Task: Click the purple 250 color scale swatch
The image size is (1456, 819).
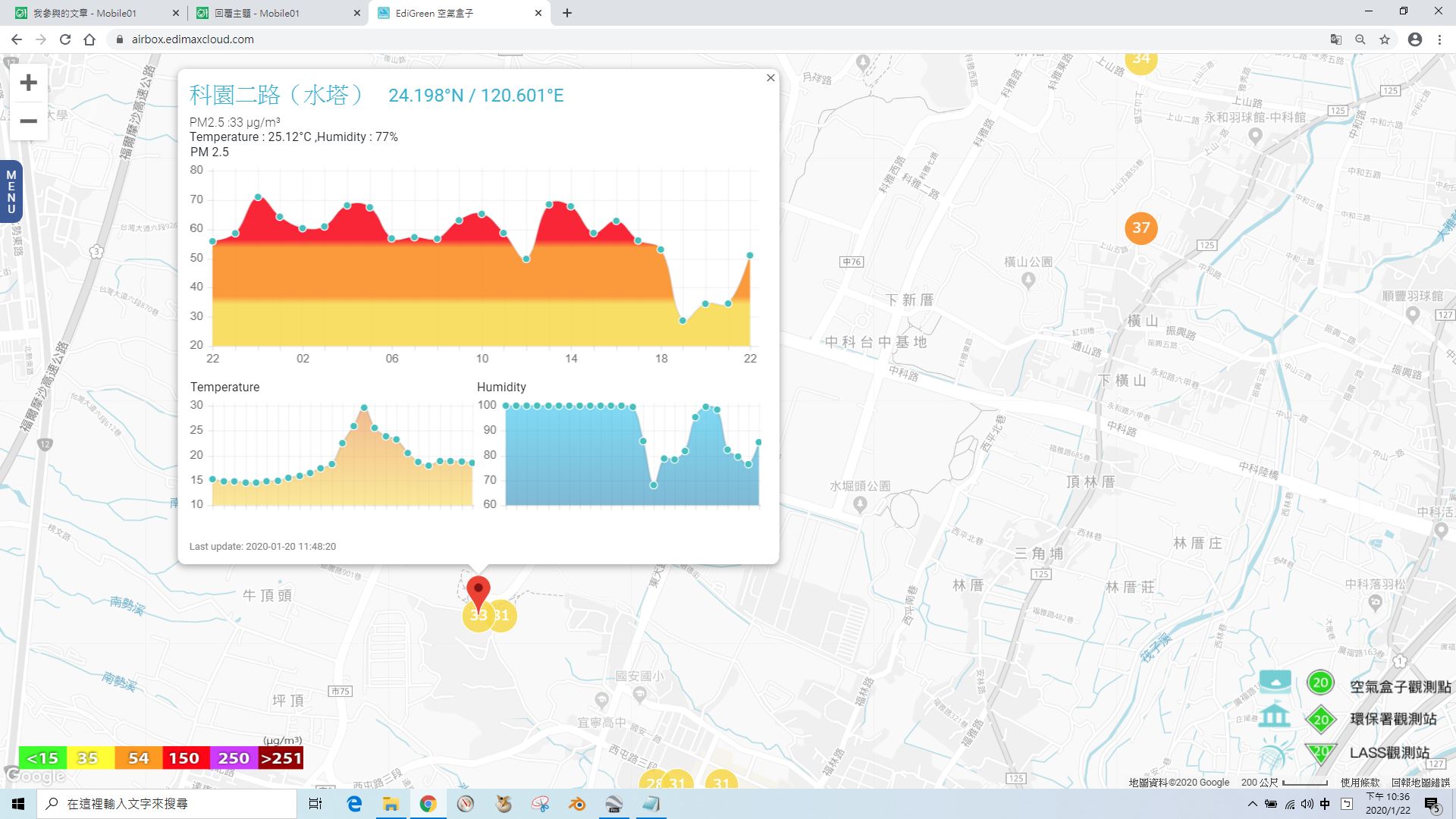Action: pos(233,758)
